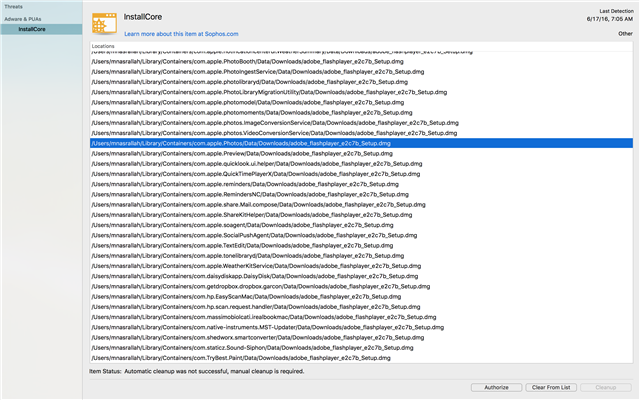The image size is (640, 400).
Task: Select the getdropbox.dropbox.garcon path row
Action: (361, 286)
